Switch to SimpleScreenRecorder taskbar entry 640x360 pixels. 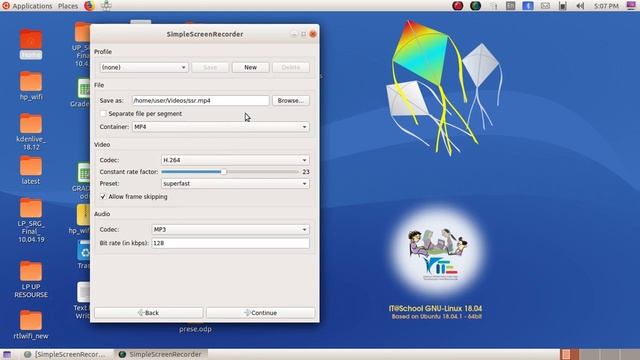click(160, 354)
